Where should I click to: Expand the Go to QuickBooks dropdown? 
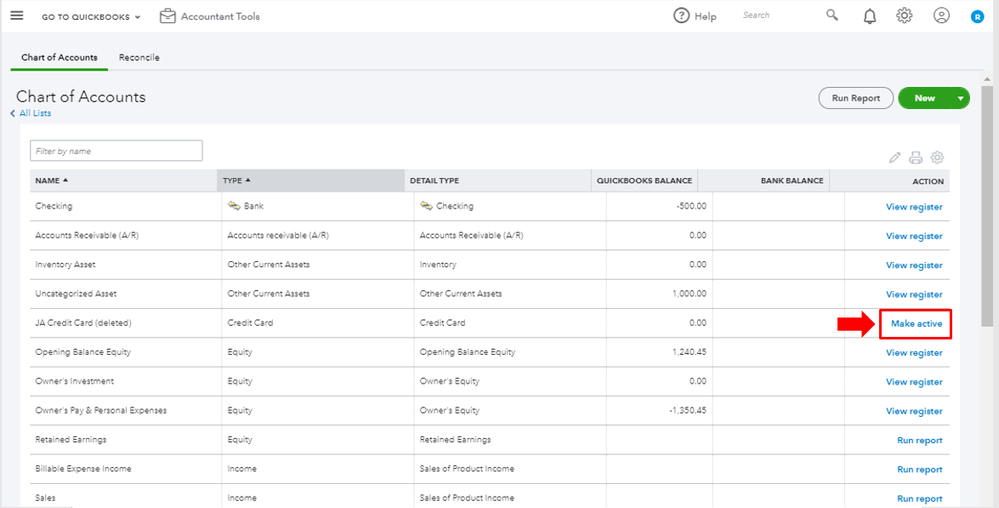pos(91,17)
